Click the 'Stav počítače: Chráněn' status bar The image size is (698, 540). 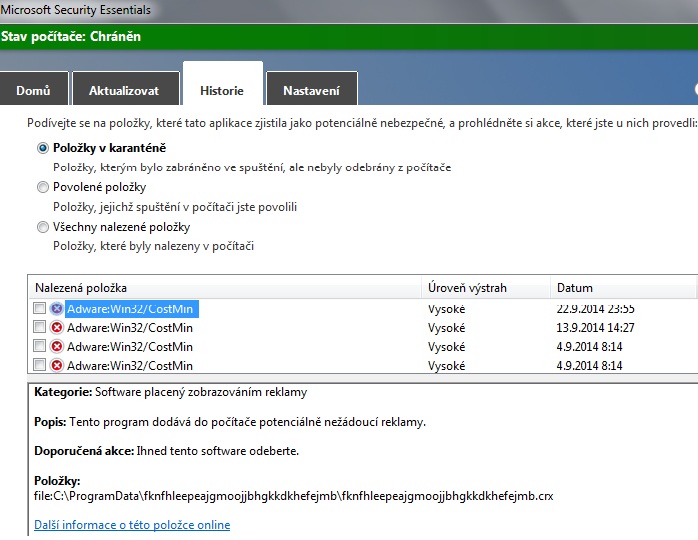coord(349,37)
